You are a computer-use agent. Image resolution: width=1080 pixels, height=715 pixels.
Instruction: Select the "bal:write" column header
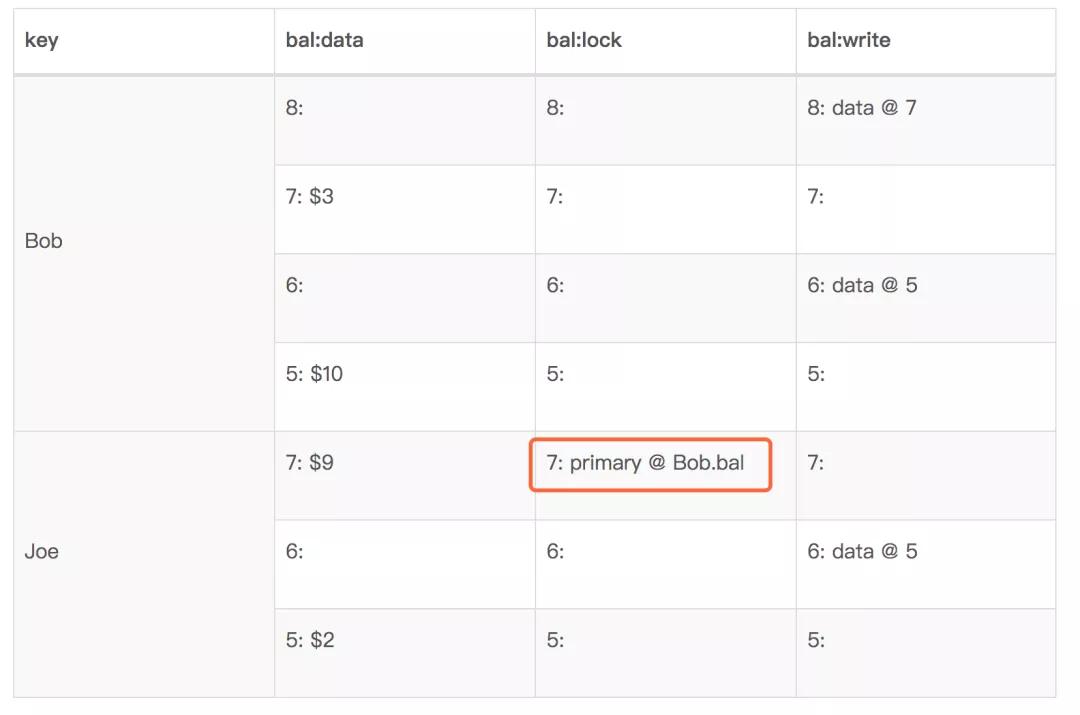point(849,41)
